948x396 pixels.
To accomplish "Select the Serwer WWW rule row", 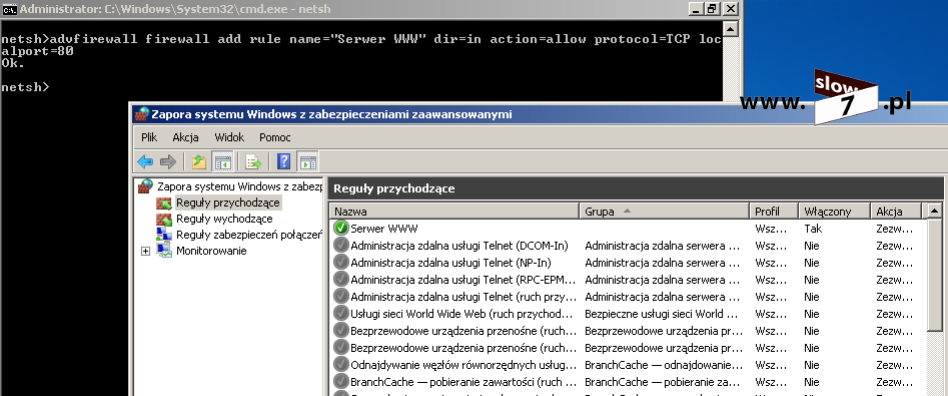I will coord(628,229).
